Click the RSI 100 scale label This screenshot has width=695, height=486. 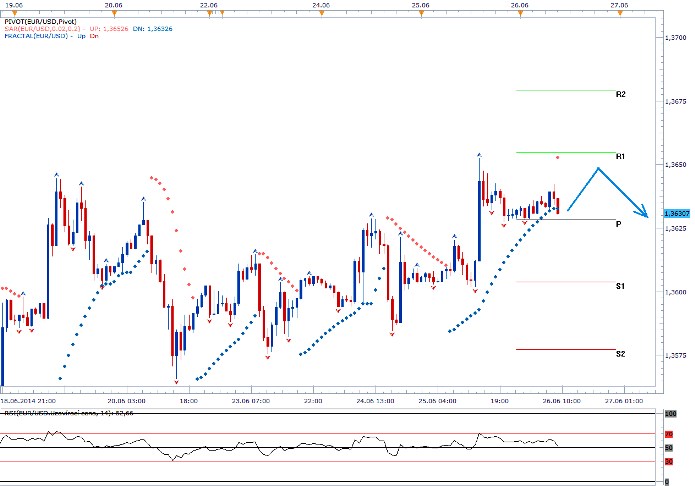(x=670, y=414)
